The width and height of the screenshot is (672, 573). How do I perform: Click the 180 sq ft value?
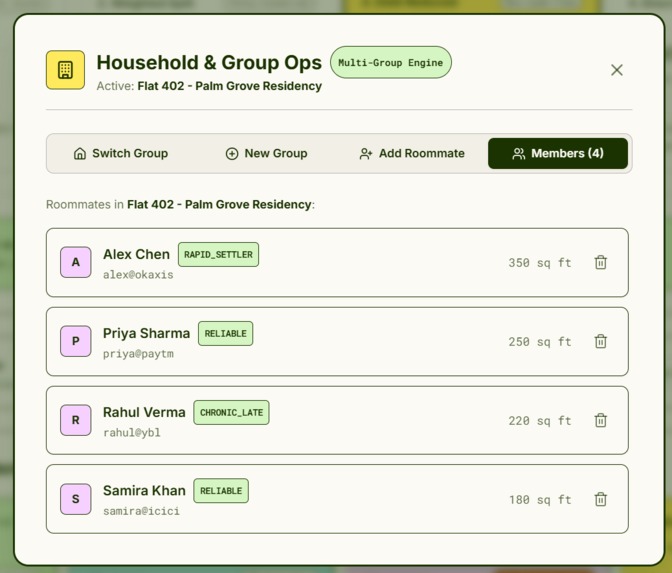[540, 500]
